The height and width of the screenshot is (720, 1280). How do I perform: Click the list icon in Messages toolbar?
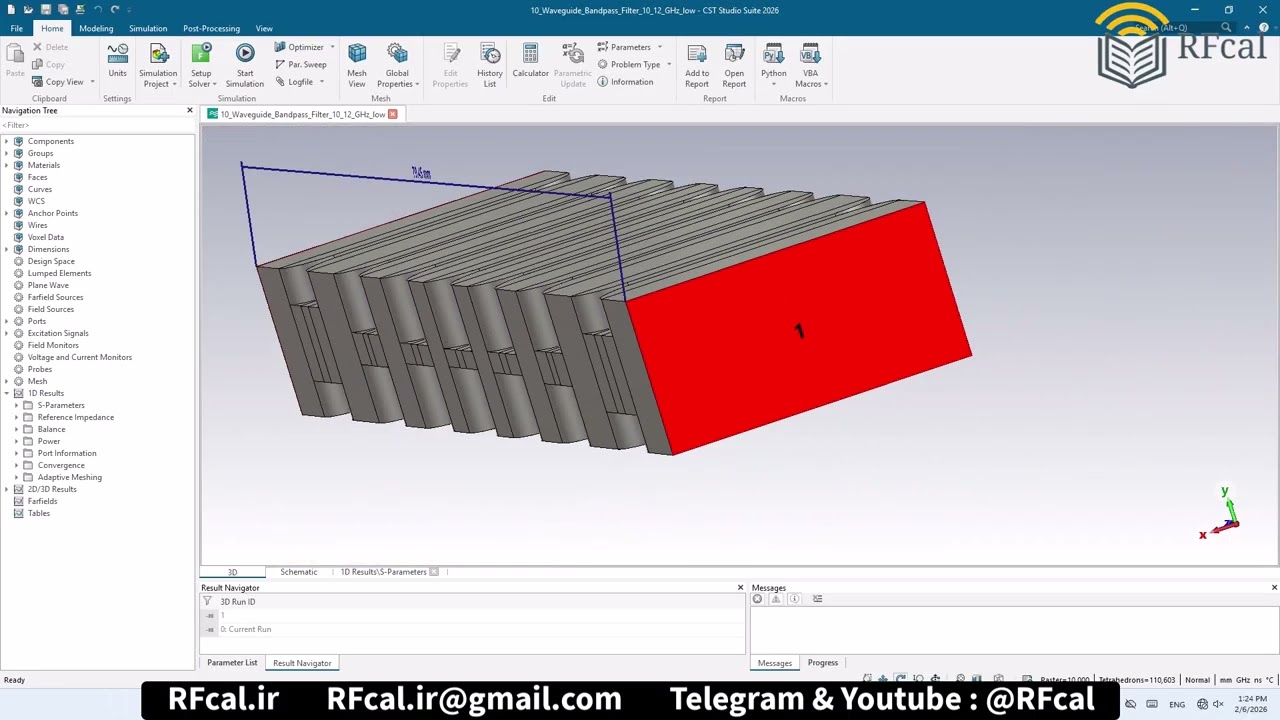[817, 599]
